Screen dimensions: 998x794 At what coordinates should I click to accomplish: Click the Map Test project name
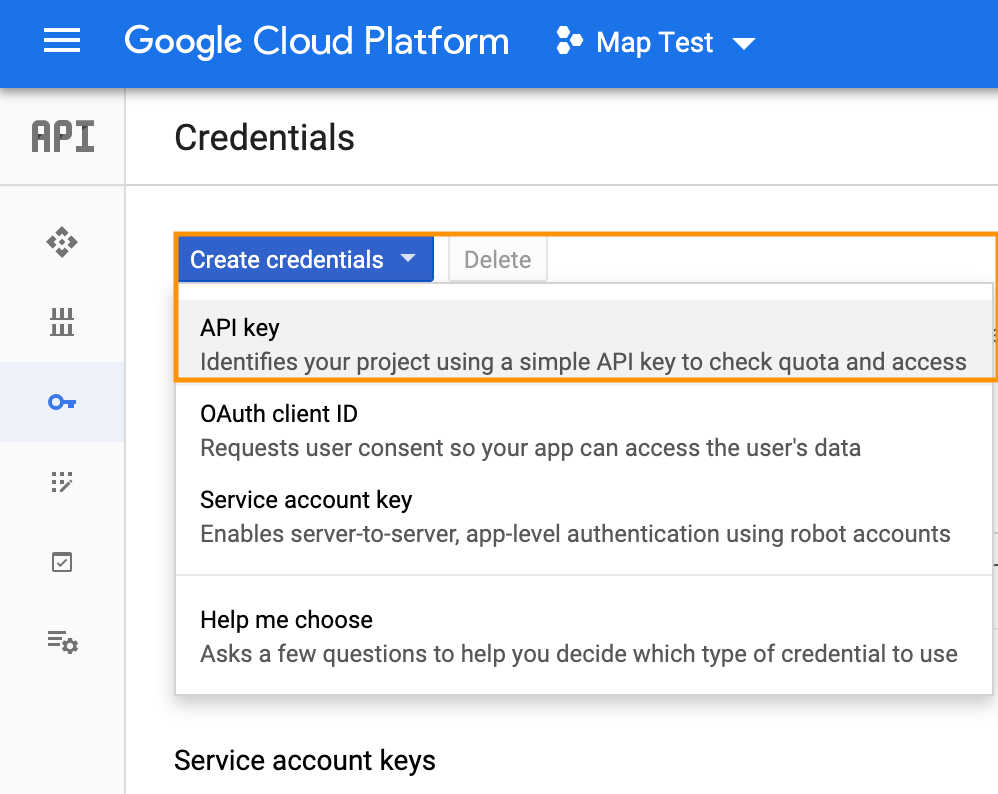pos(654,43)
